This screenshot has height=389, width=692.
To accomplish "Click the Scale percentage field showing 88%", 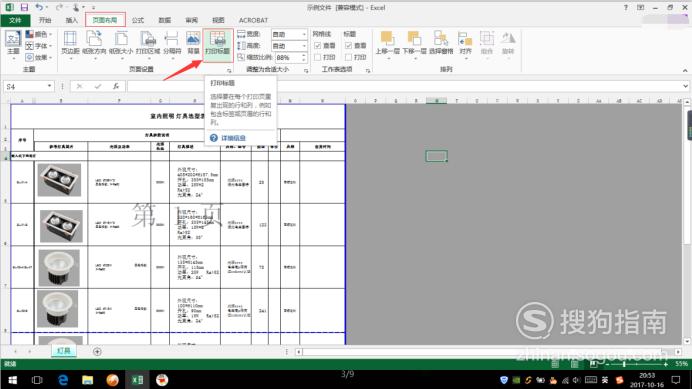I will click(x=287, y=57).
